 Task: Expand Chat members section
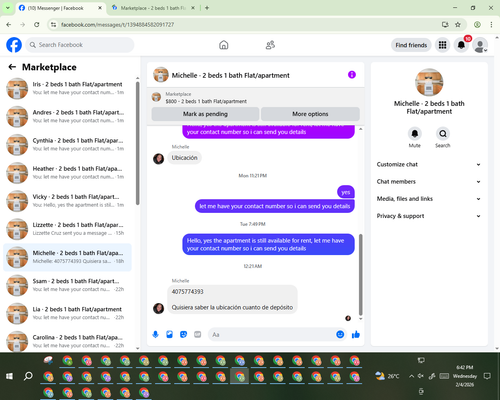pyautogui.click(x=429, y=182)
